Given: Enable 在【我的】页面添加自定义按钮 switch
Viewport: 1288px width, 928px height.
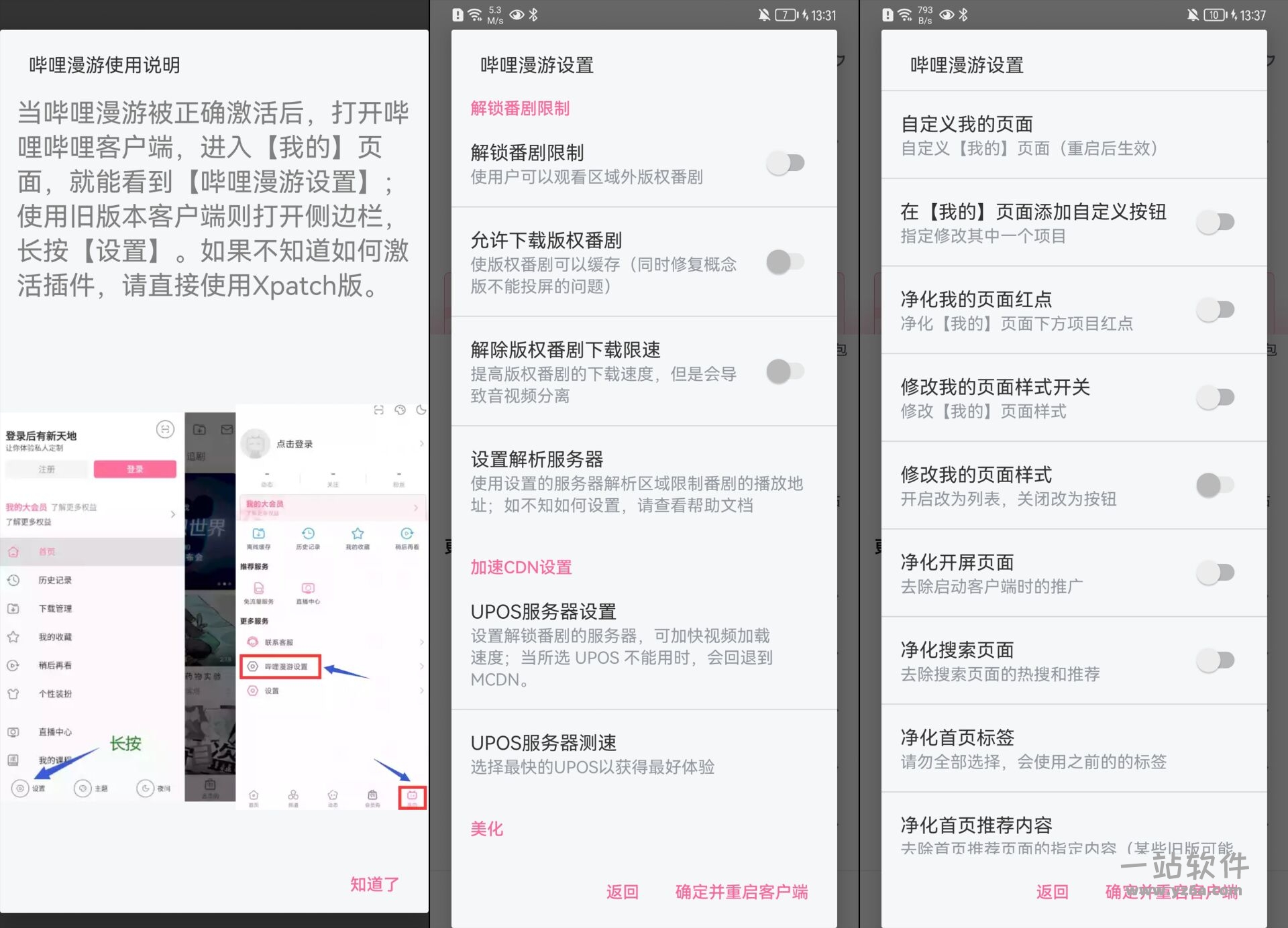Looking at the screenshot, I should [1216, 222].
